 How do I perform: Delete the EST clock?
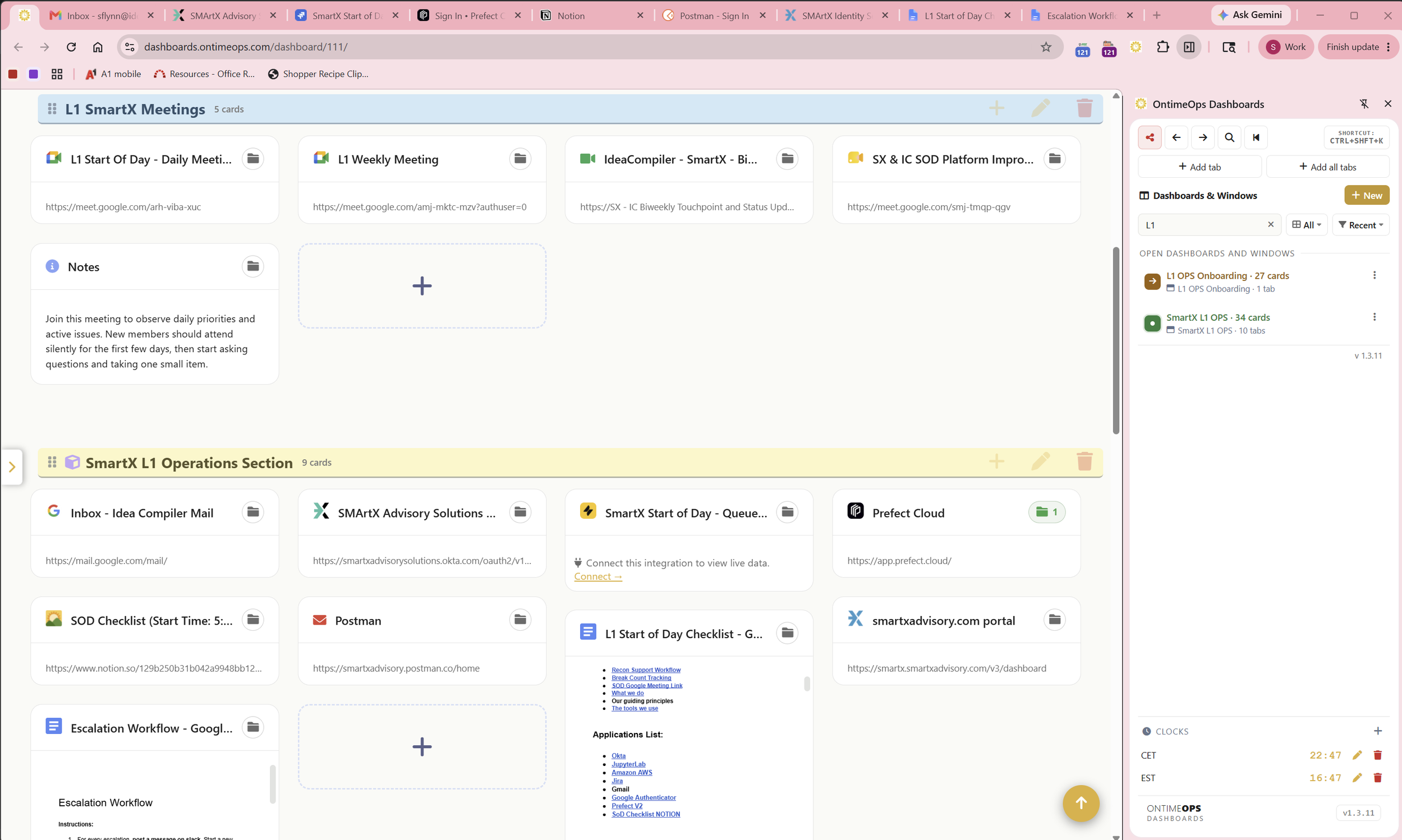click(1378, 778)
